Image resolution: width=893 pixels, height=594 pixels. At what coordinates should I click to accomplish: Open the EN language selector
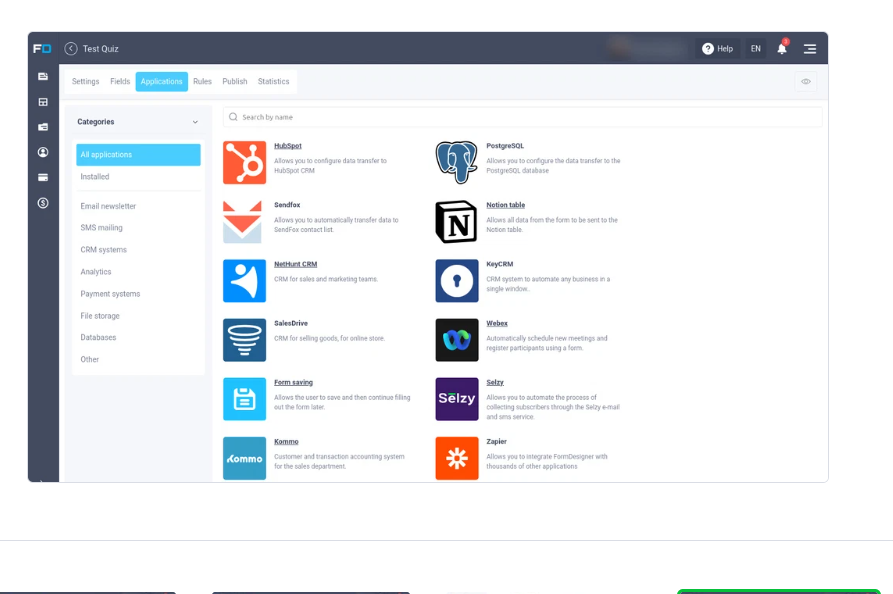coord(755,49)
